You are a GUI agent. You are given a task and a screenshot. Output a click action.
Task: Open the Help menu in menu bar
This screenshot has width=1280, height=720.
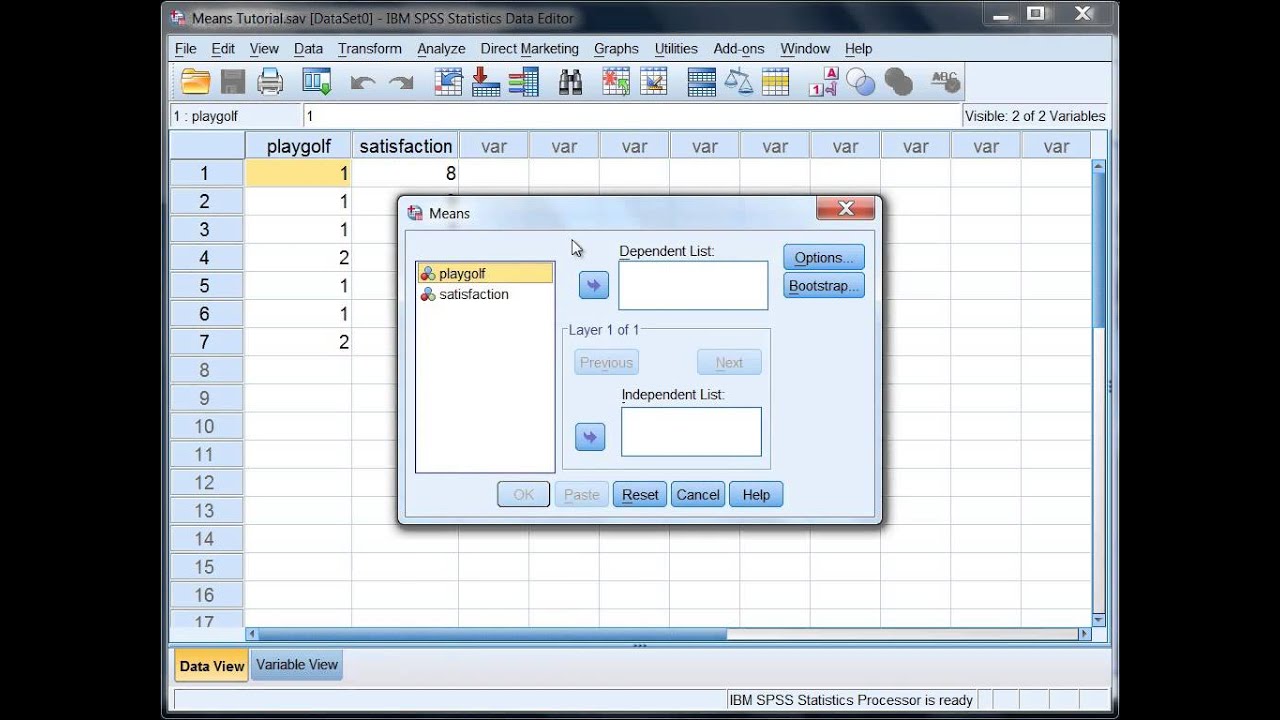(858, 48)
